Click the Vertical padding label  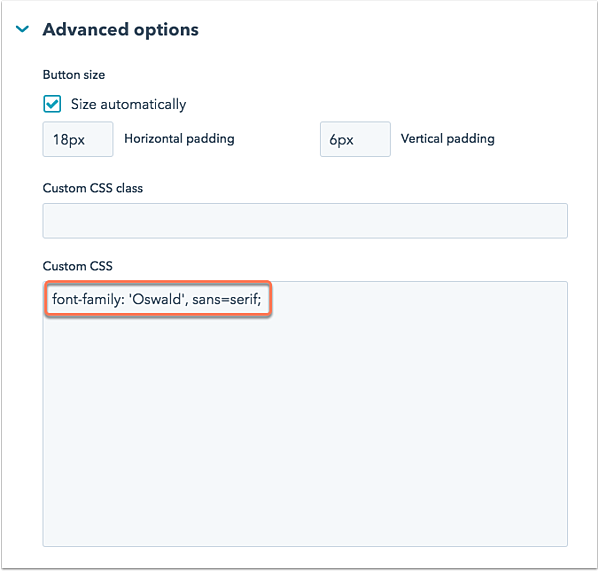448,139
